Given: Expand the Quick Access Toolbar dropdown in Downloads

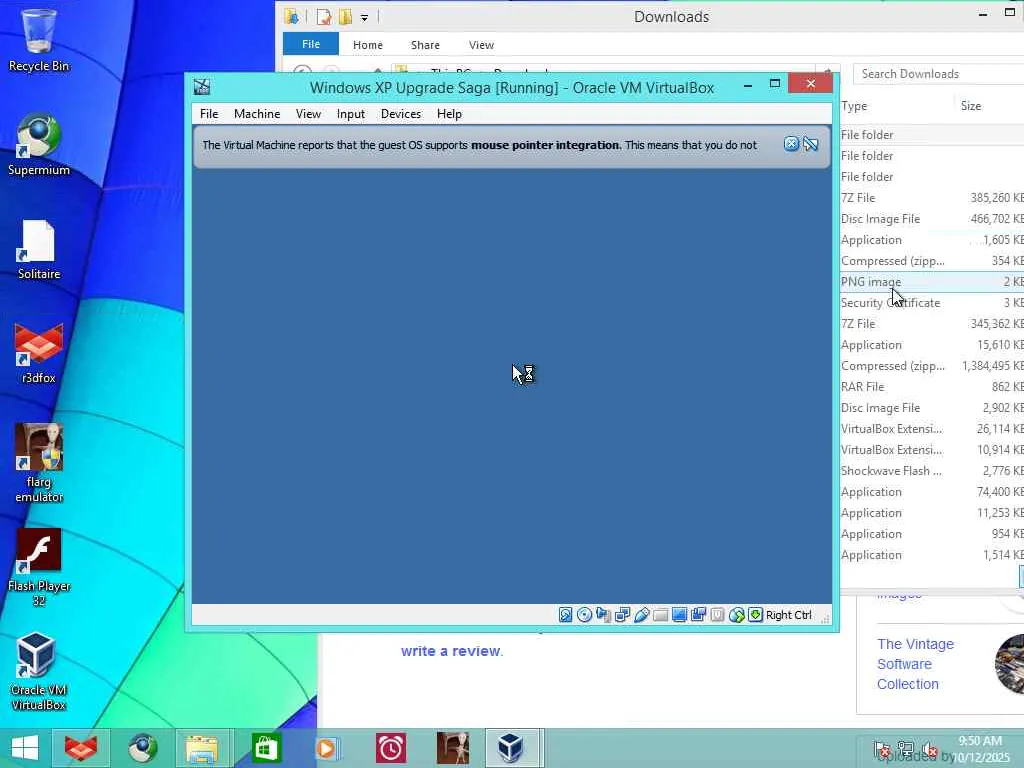Looking at the screenshot, I should click(364, 18).
